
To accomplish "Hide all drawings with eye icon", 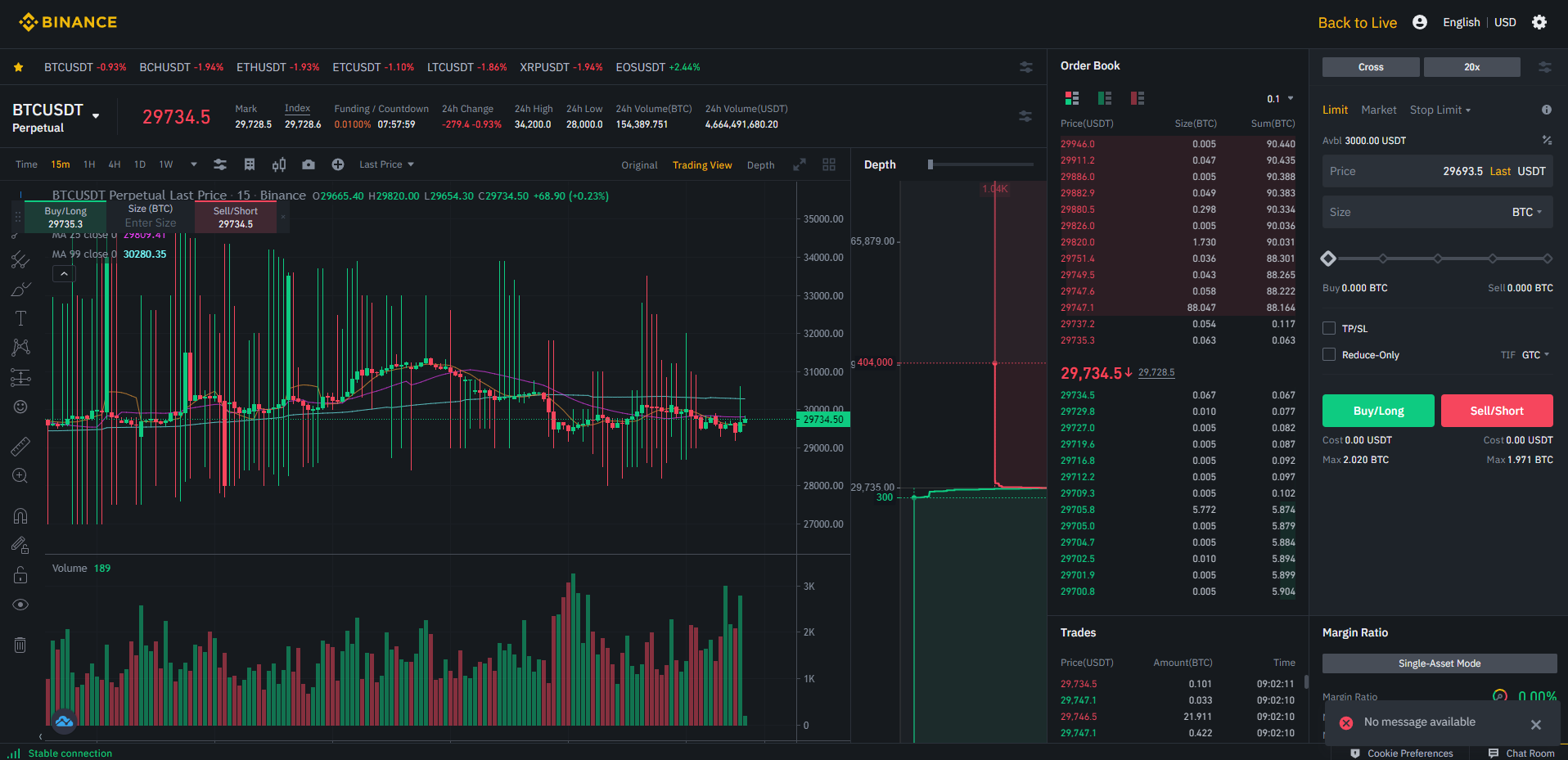I will click(x=20, y=605).
